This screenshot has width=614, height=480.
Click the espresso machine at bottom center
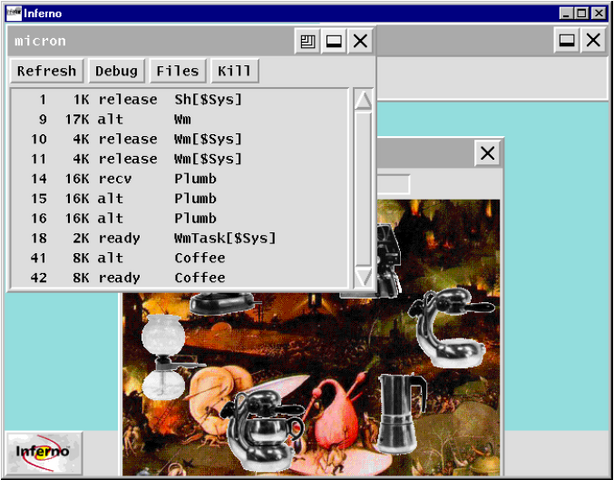(x=262, y=431)
